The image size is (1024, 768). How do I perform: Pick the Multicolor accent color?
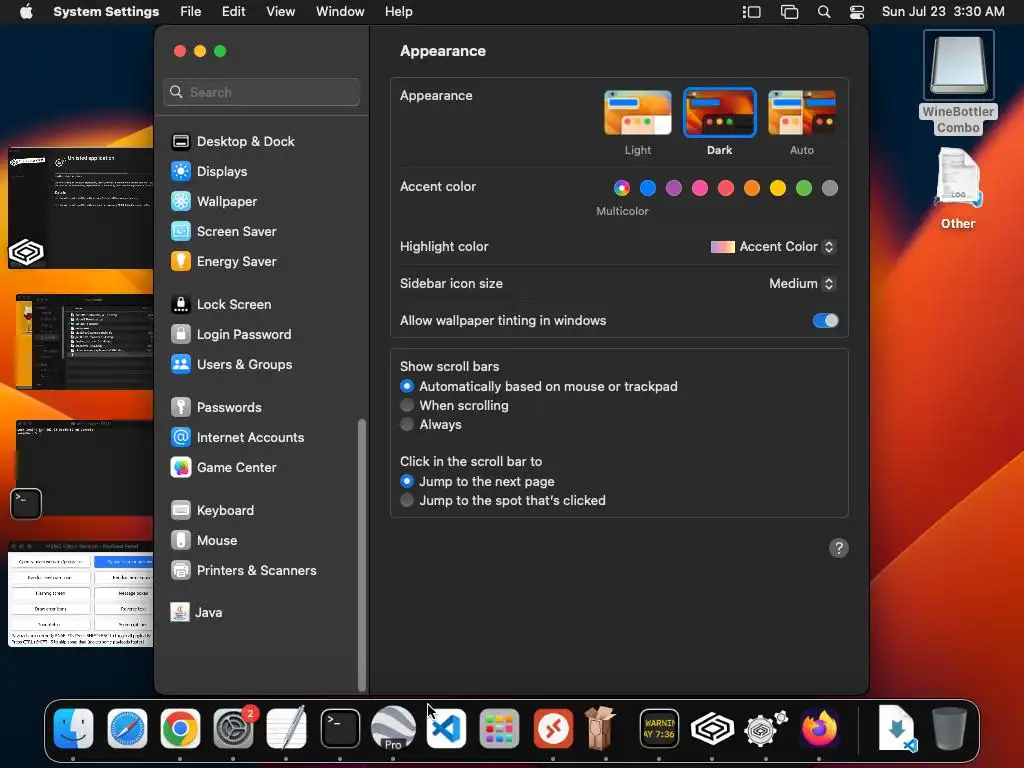[622, 188]
